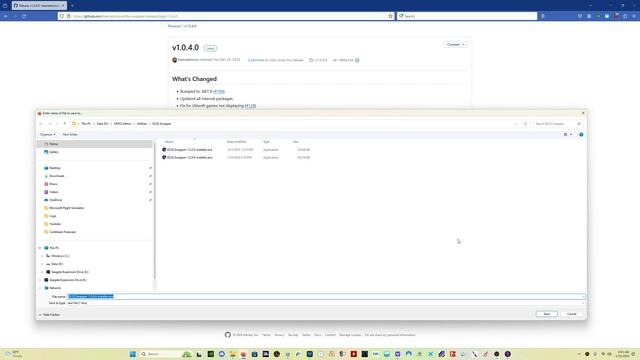Screen dimensions: 640x360
Task: Sort files by the Name column header
Action: pyautogui.click(x=169, y=142)
